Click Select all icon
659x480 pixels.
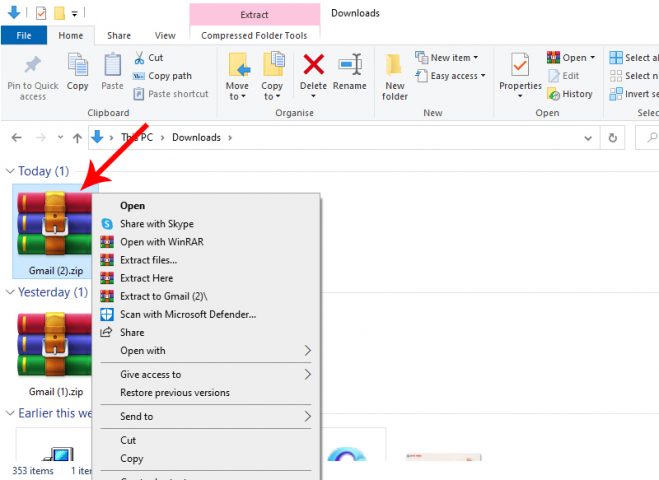616,58
